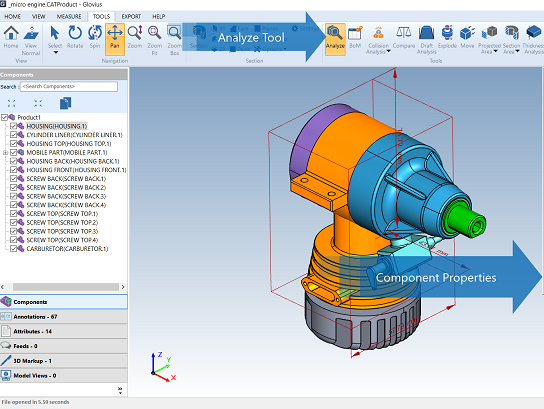Uncheck HOUSING(HOUSING.1) component

coord(13,126)
